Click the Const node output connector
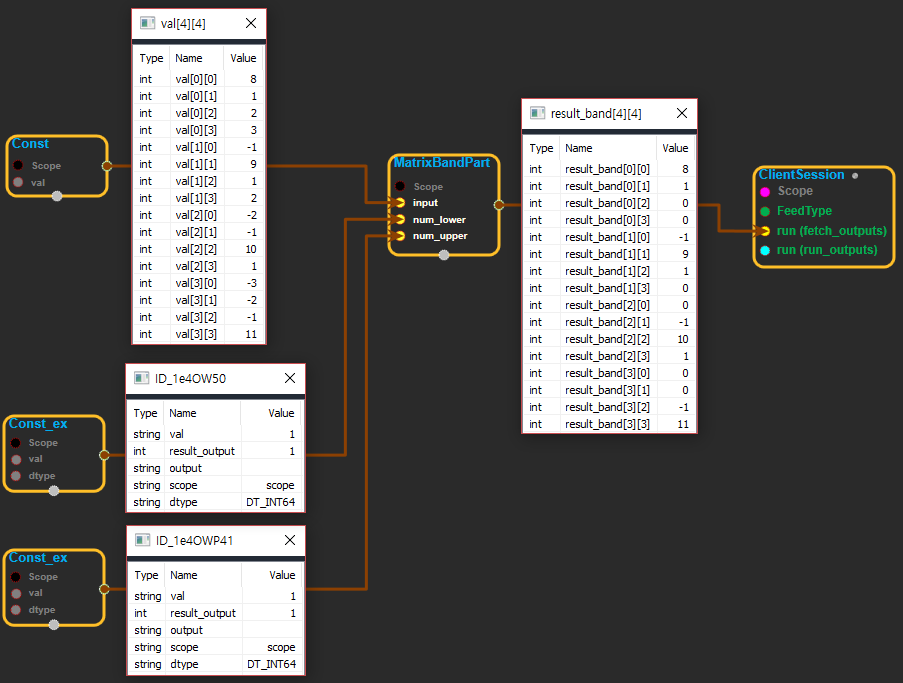 coord(107,166)
